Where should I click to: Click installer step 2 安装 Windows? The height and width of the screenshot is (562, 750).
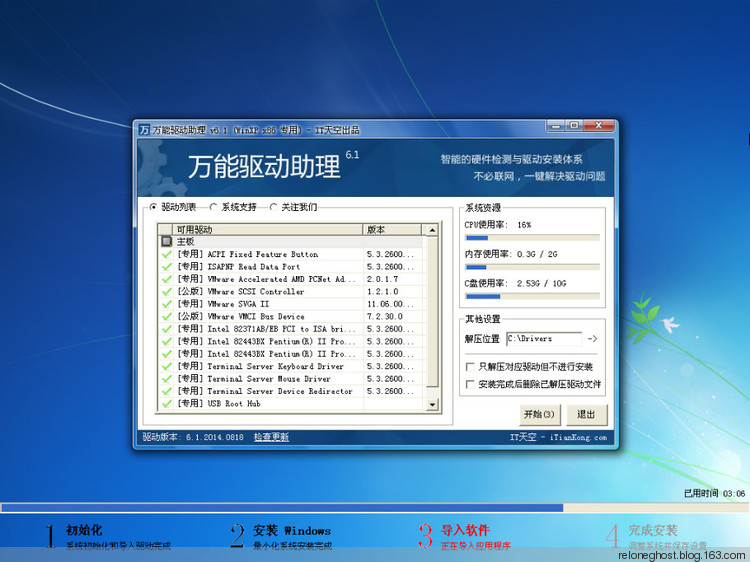[x=281, y=536]
